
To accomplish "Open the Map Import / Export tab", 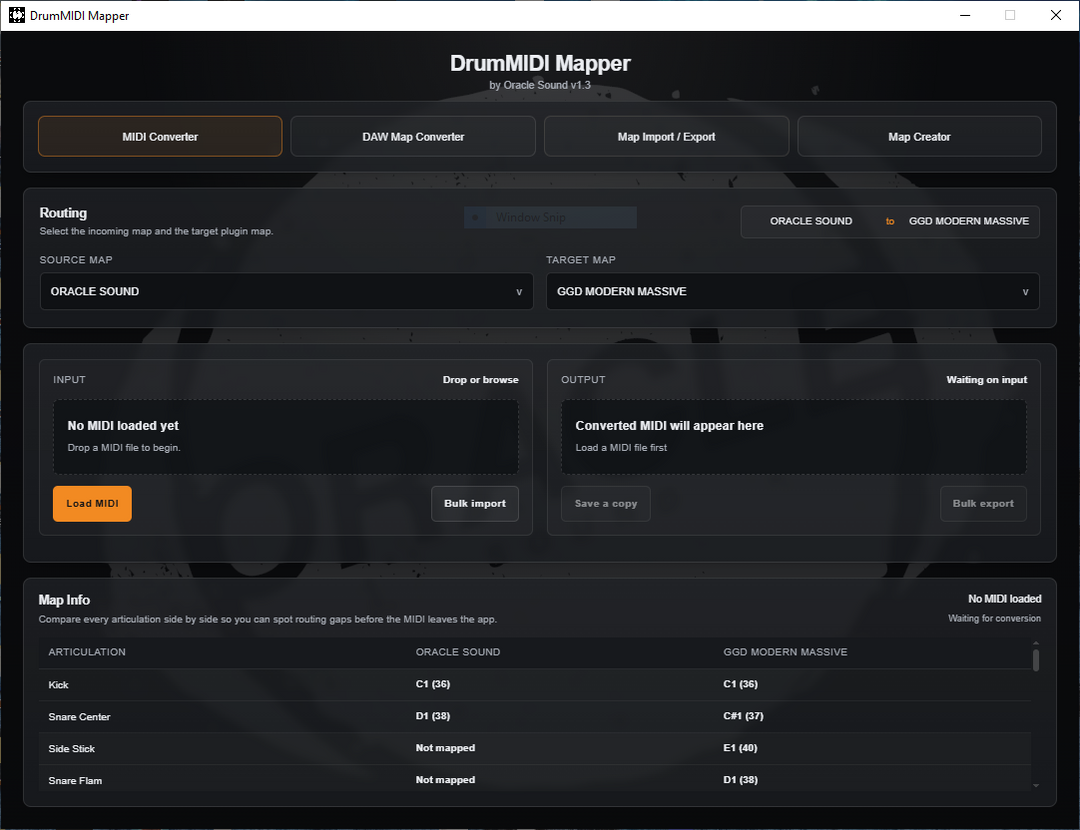I will pyautogui.click(x=666, y=136).
